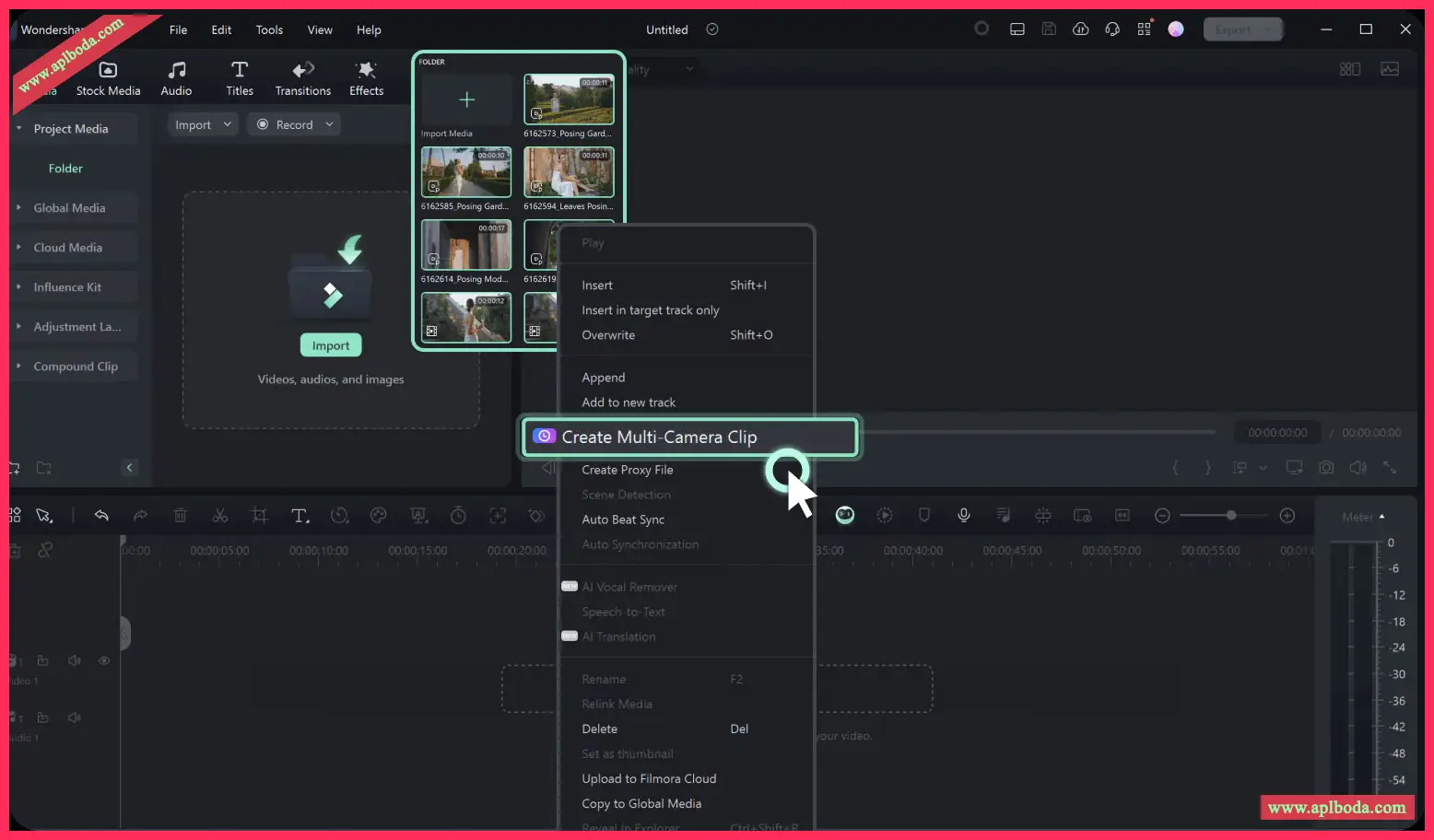Click the green Import button

click(x=330, y=345)
